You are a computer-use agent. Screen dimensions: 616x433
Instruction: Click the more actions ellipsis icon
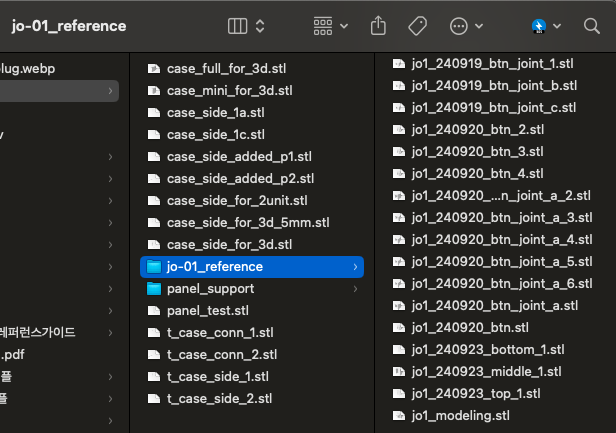458,26
